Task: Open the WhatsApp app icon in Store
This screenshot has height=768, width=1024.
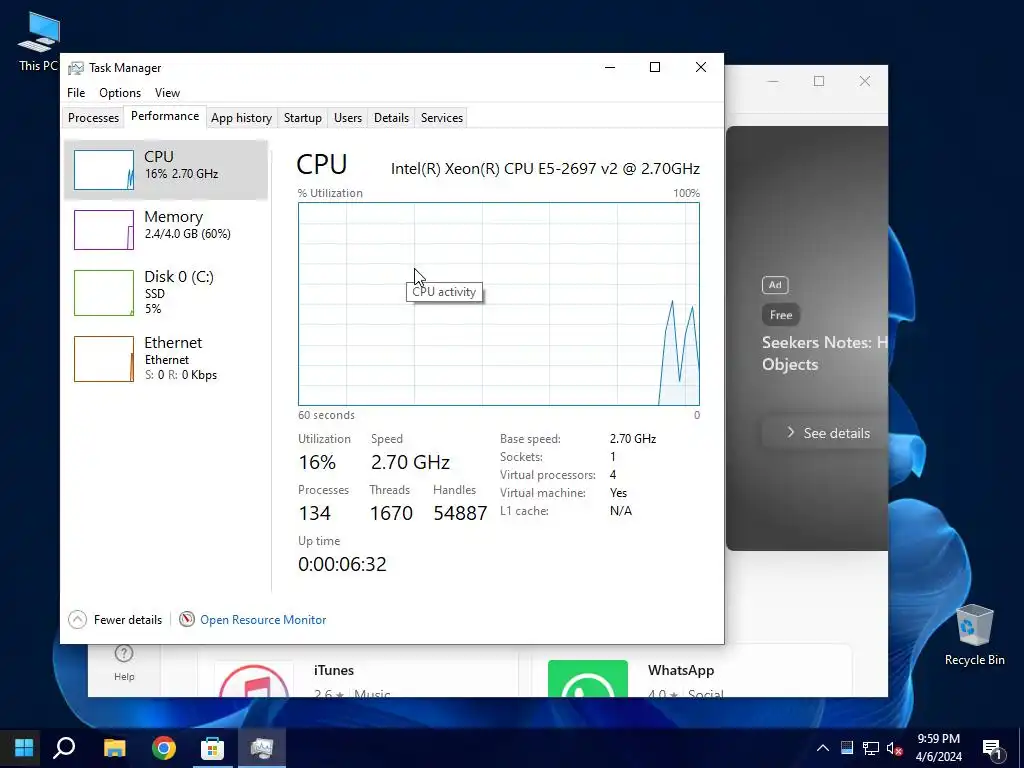Action: [x=587, y=679]
